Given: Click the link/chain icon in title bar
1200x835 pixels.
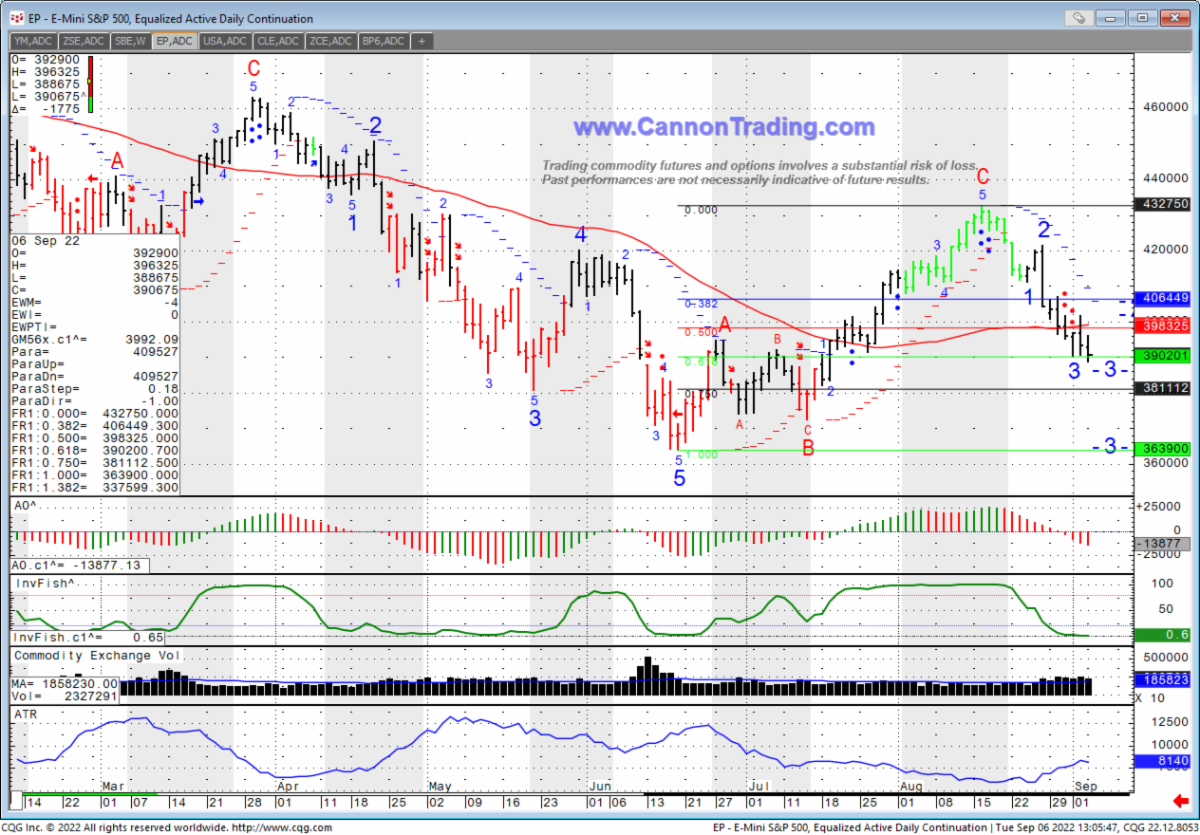Looking at the screenshot, I should point(1078,17).
